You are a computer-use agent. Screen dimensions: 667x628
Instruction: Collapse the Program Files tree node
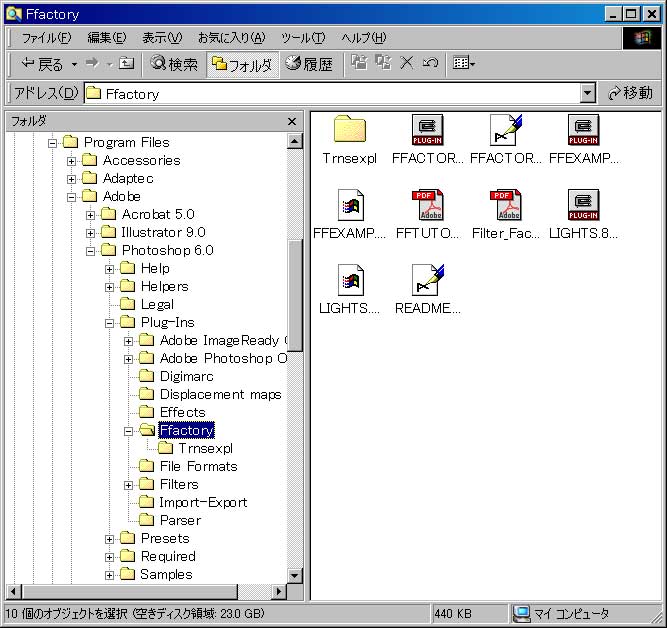pyautogui.click(x=52, y=143)
